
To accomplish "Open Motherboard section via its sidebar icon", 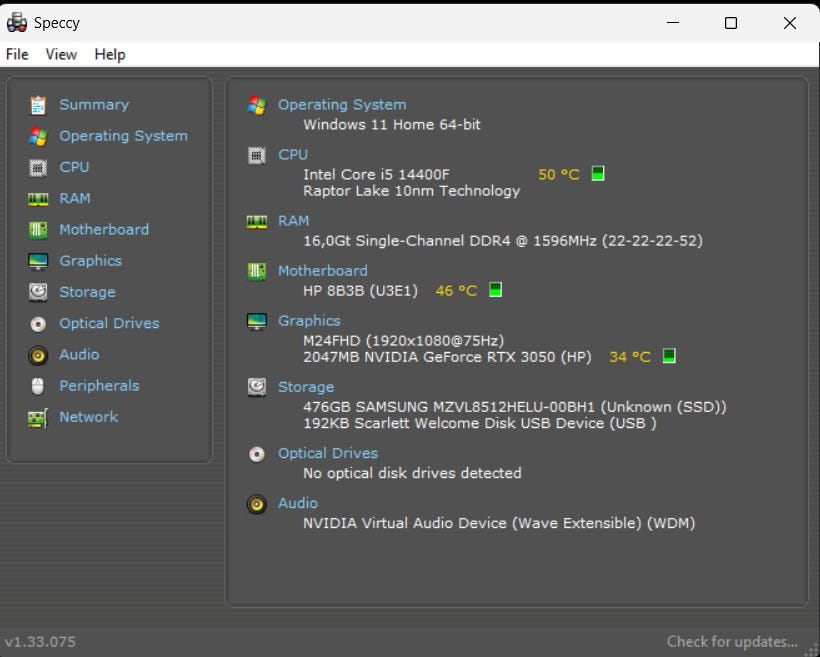I will pyautogui.click(x=38, y=230).
